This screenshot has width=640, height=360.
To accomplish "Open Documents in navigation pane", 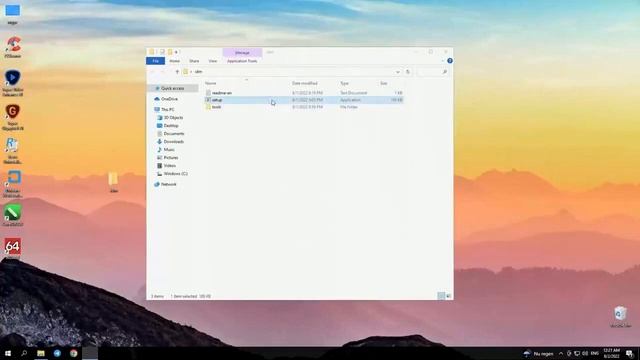I will [174, 134].
